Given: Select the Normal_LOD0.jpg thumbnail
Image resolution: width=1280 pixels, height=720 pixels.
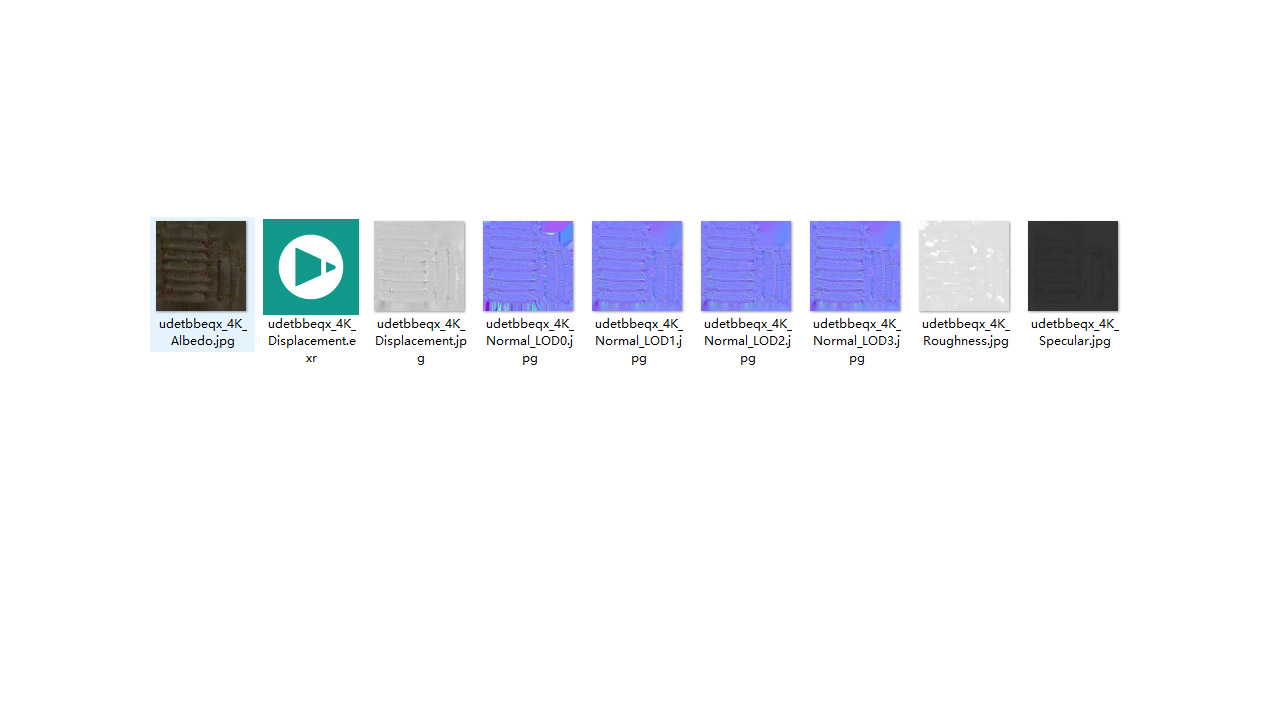Looking at the screenshot, I should tap(528, 266).
